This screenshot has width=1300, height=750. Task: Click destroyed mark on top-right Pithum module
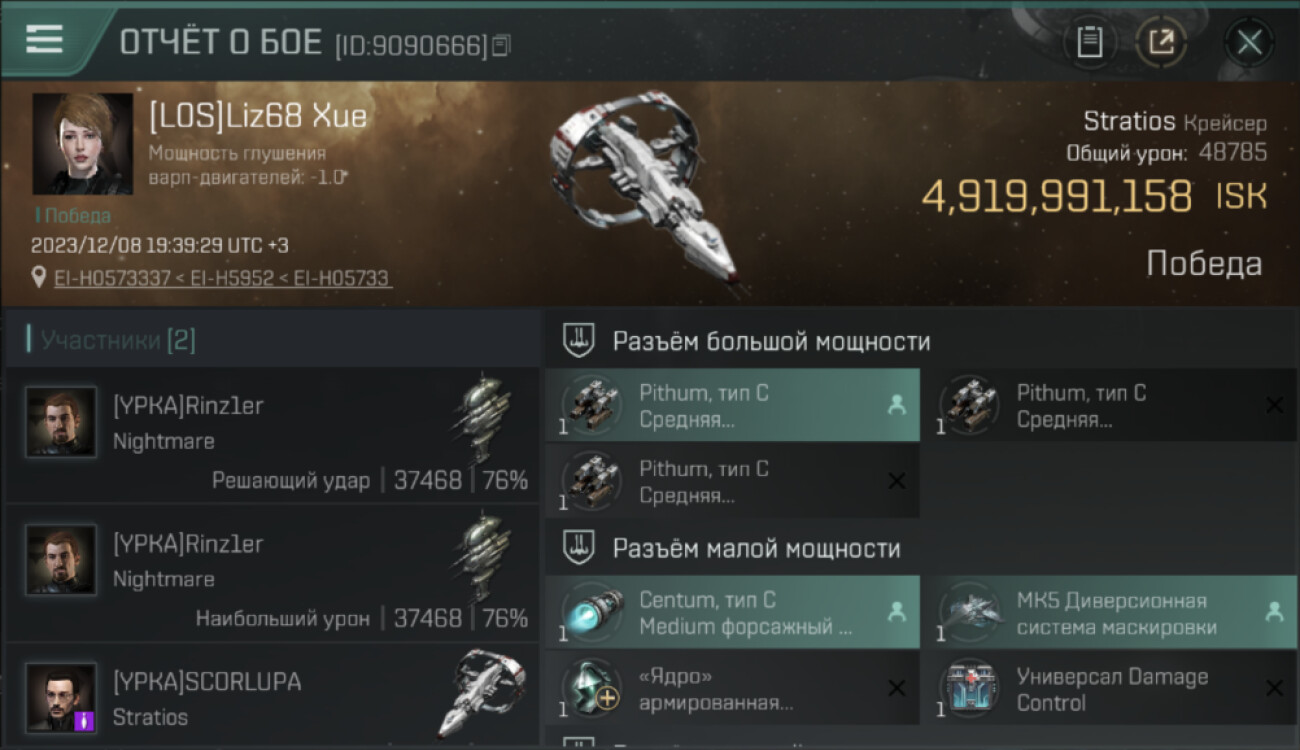pos(1274,405)
